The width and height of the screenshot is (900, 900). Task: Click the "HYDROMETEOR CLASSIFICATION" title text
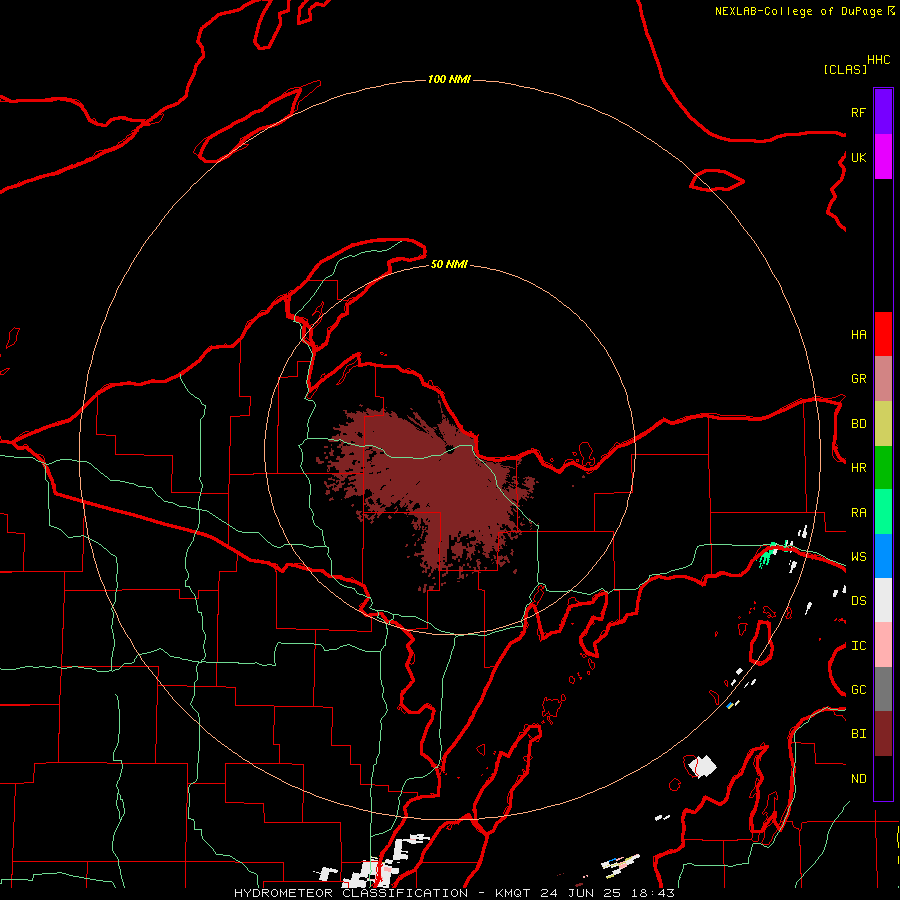coord(351,893)
